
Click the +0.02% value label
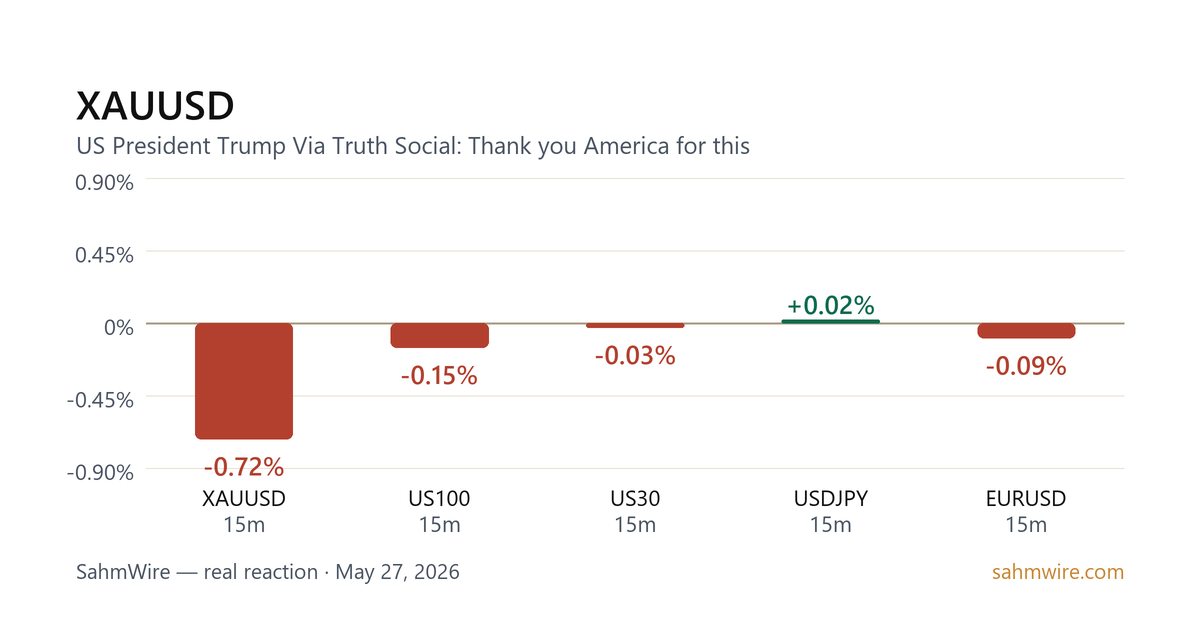(x=831, y=304)
